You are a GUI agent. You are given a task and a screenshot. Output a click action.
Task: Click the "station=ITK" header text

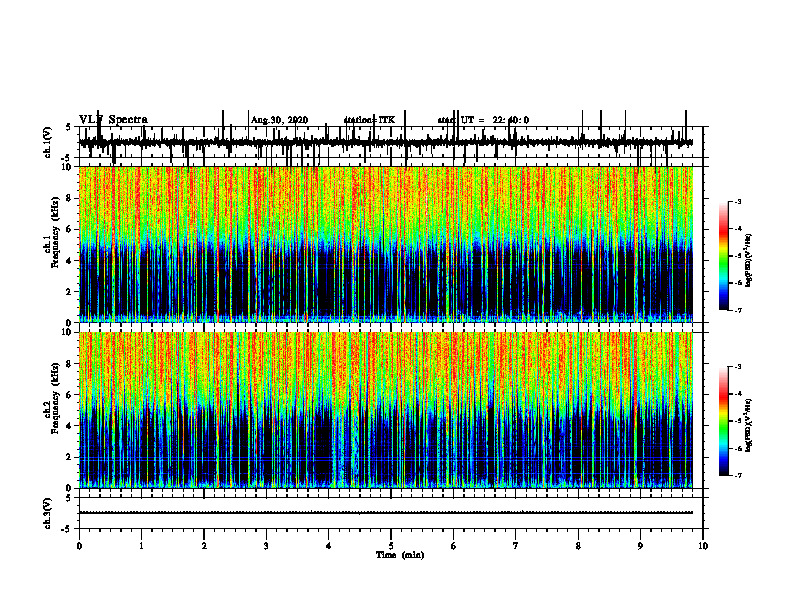(x=369, y=120)
